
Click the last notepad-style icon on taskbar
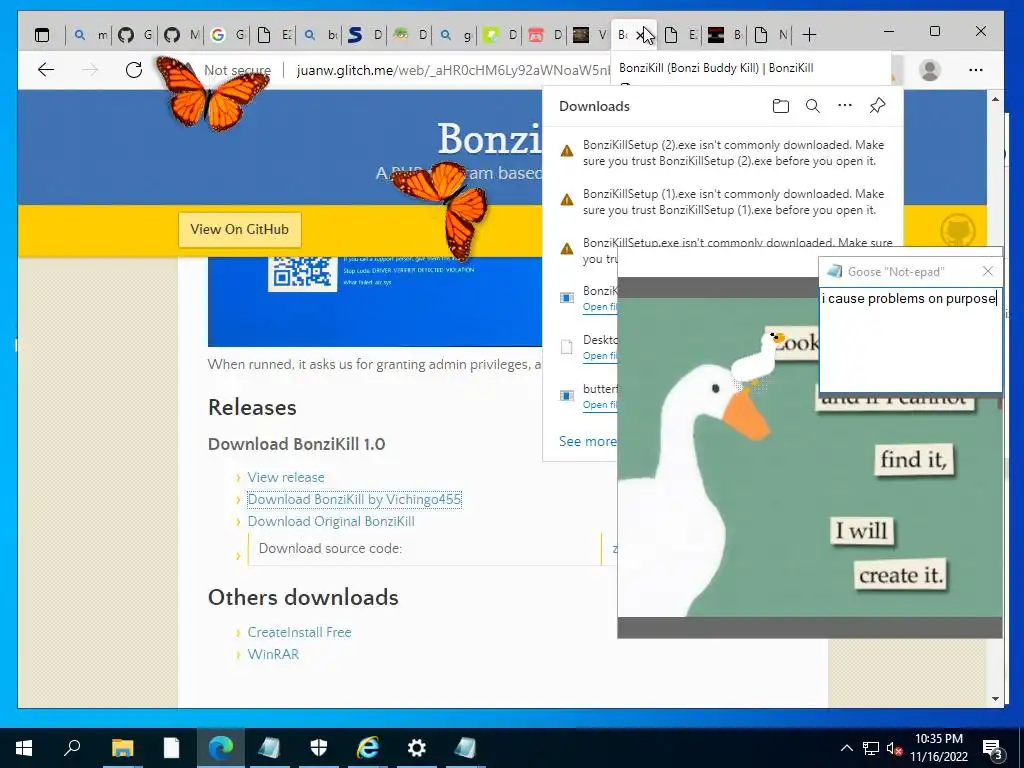(x=466, y=748)
